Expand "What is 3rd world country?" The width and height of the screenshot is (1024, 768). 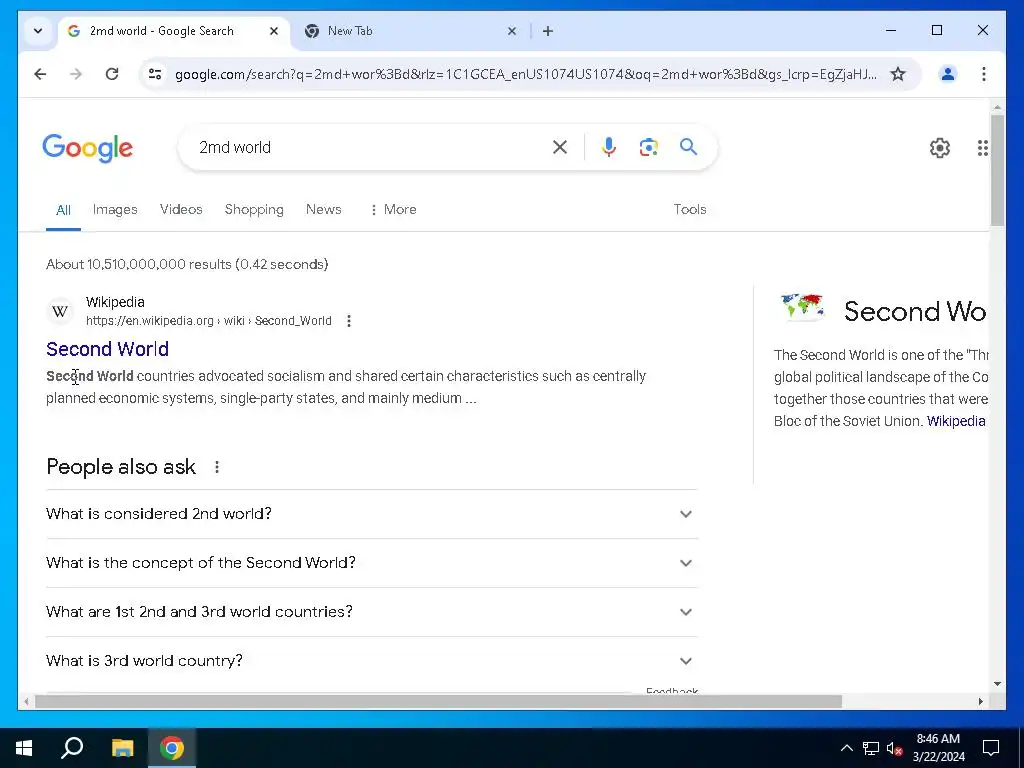pyautogui.click(x=372, y=661)
